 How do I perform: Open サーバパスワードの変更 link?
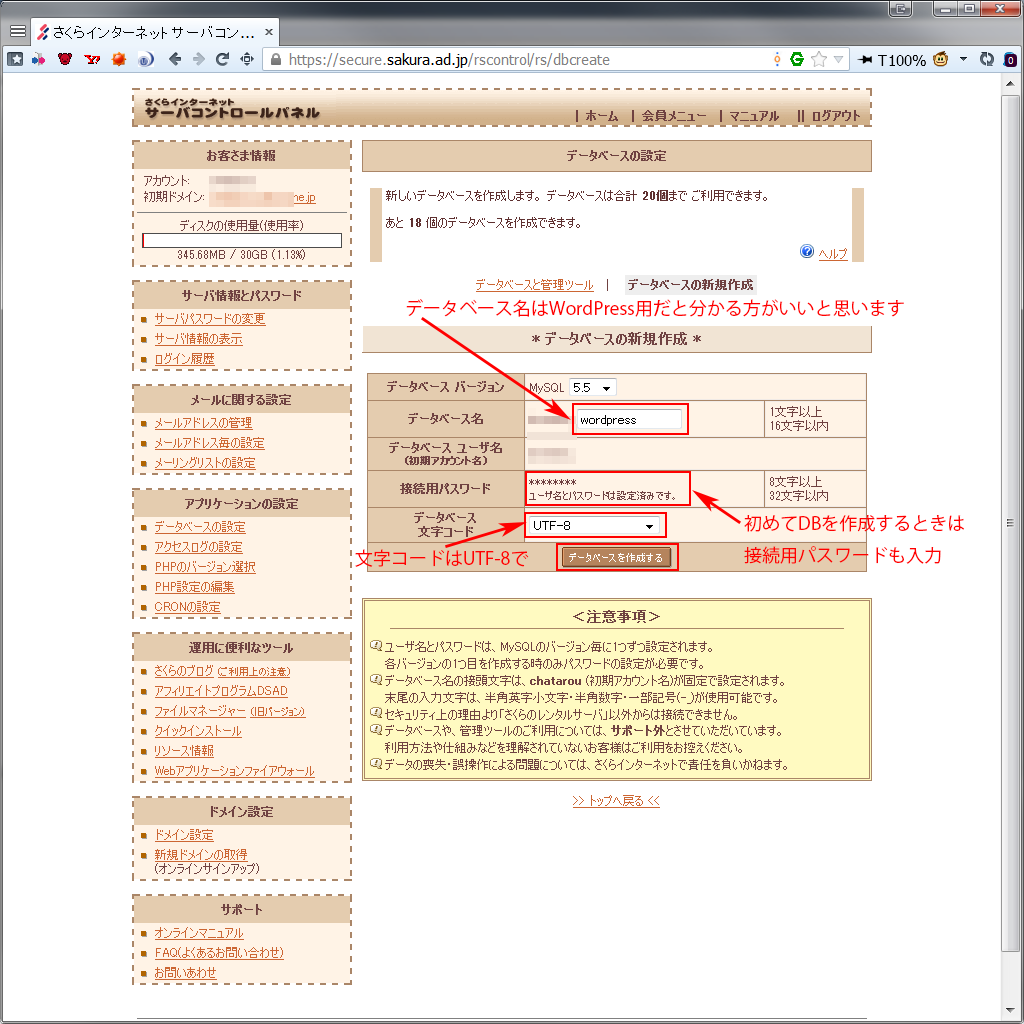point(210,319)
